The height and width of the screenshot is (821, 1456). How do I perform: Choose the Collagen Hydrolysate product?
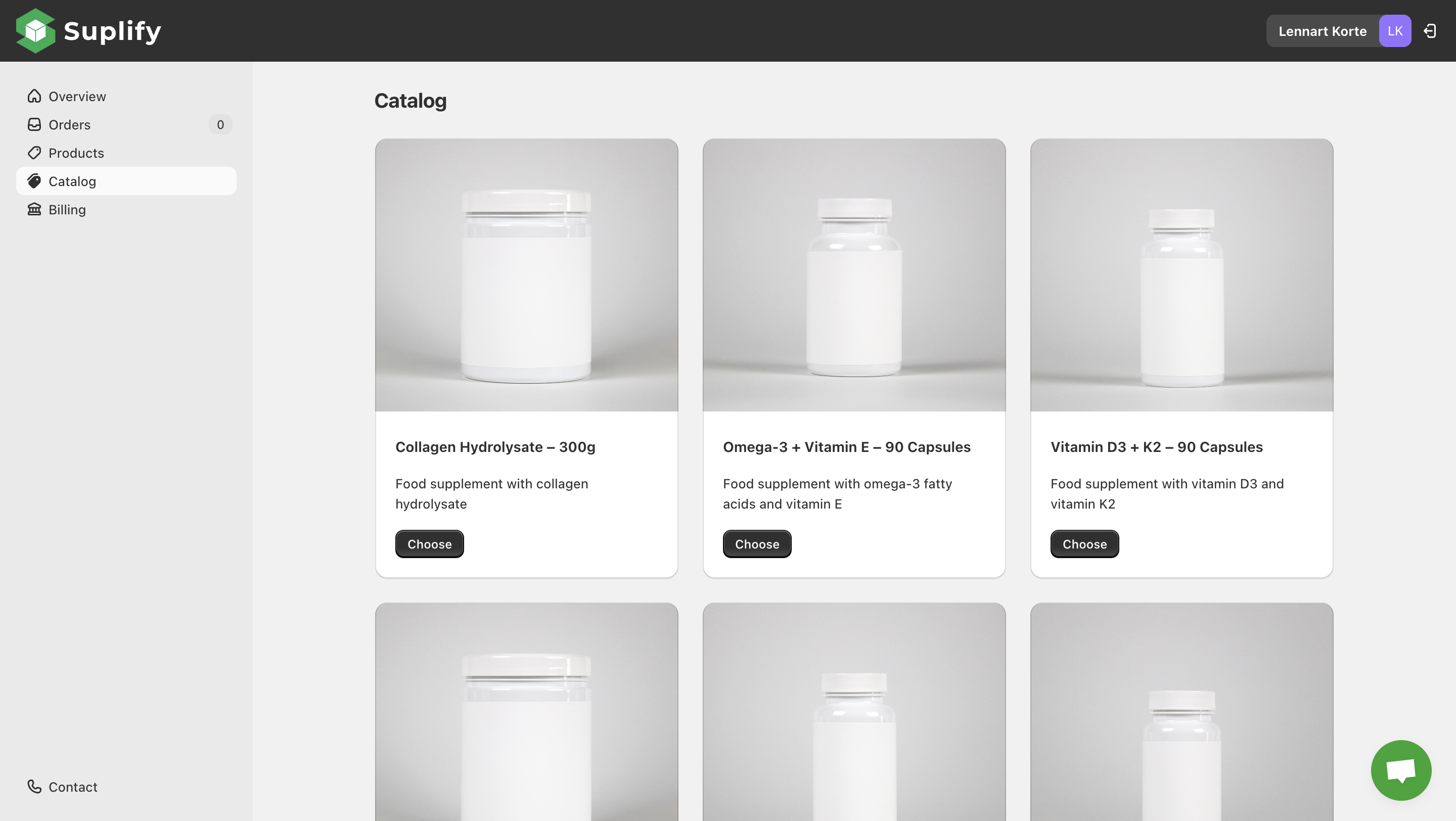point(429,543)
